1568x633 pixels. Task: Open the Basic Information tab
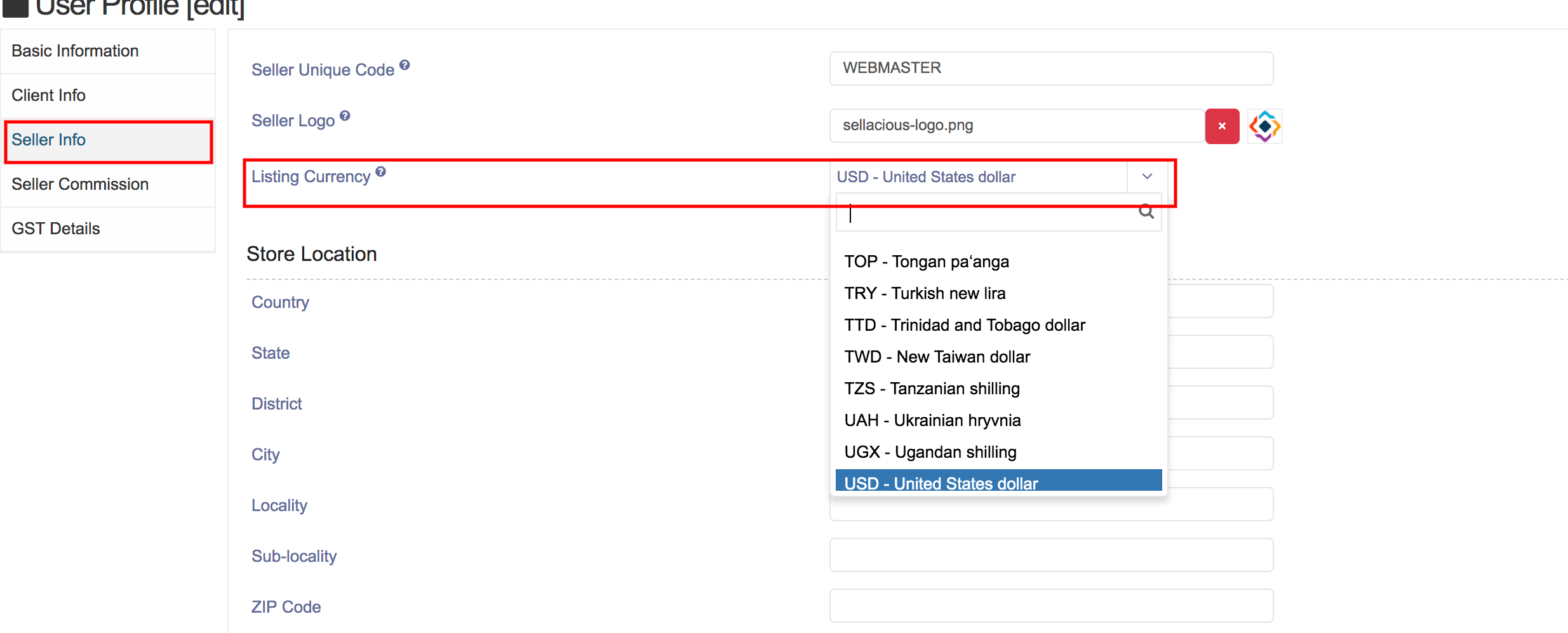(x=75, y=51)
